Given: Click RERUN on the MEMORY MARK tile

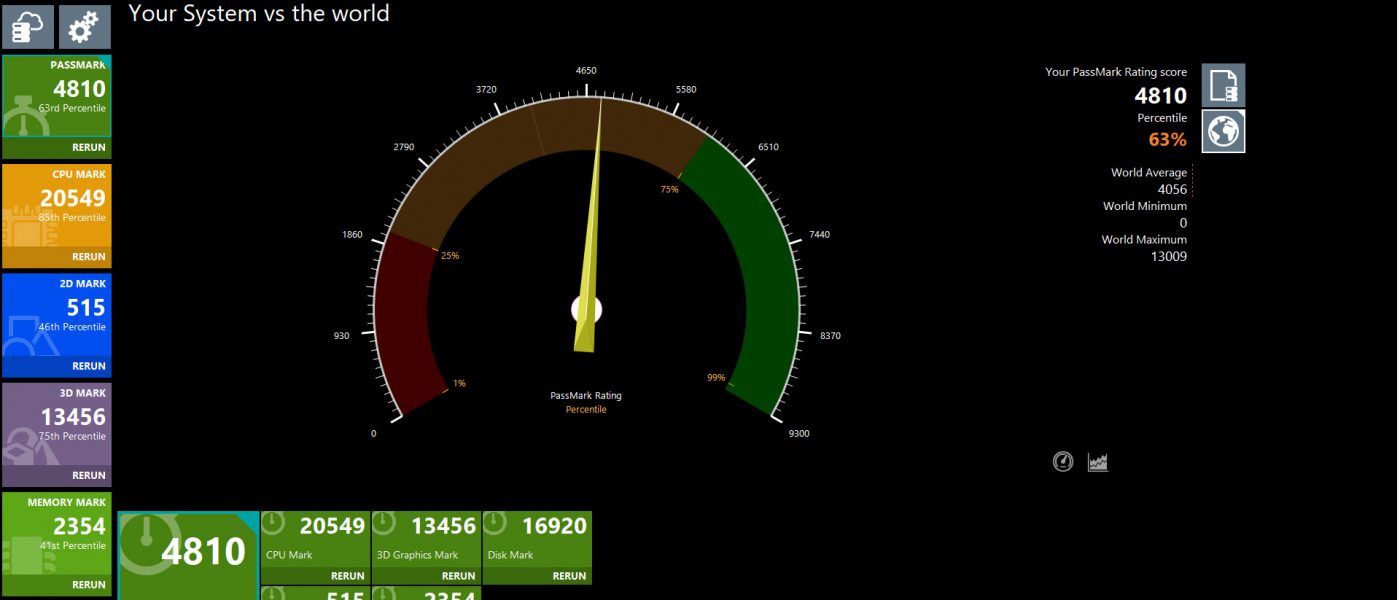Looking at the screenshot, I should click(x=88, y=584).
